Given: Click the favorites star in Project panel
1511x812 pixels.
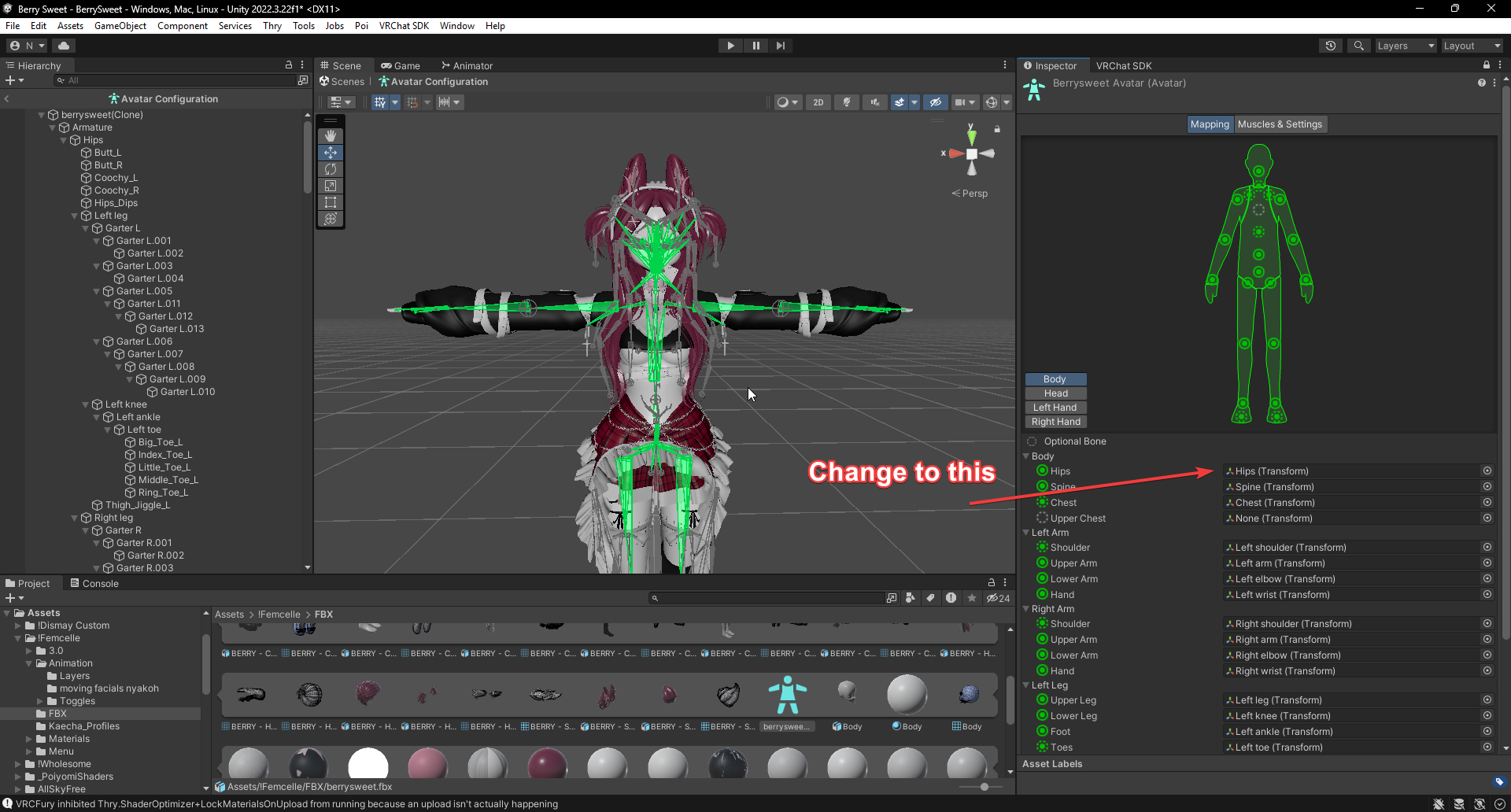Looking at the screenshot, I should pos(972,598).
